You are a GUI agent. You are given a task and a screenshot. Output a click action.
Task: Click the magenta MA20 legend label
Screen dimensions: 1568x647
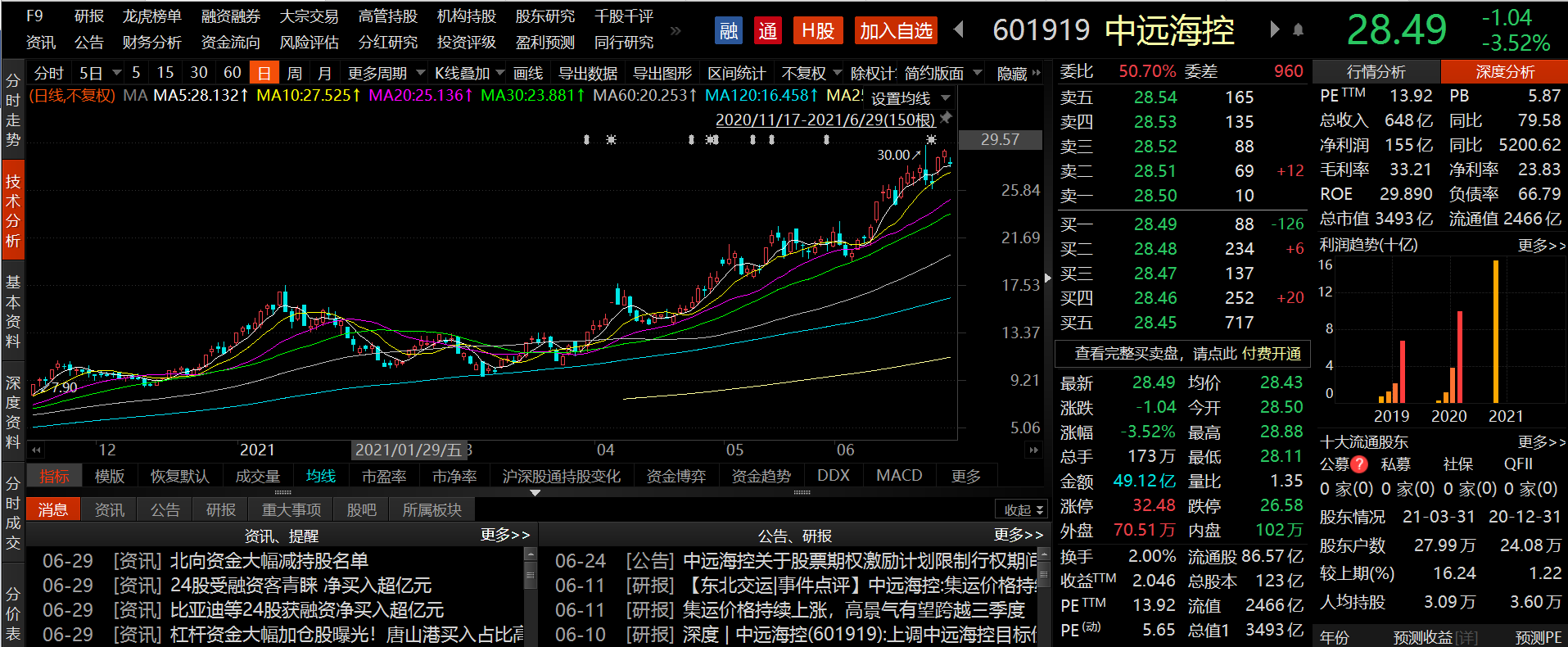pyautogui.click(x=420, y=95)
